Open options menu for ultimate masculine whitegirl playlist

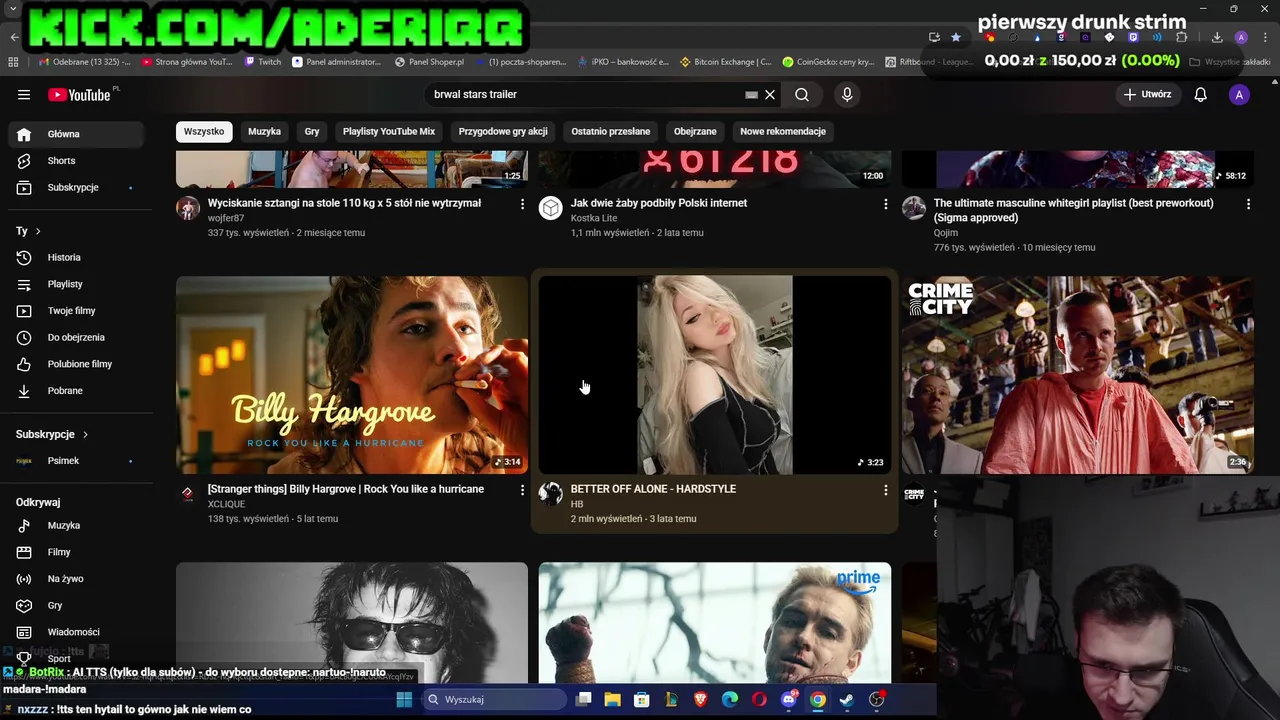(1248, 204)
